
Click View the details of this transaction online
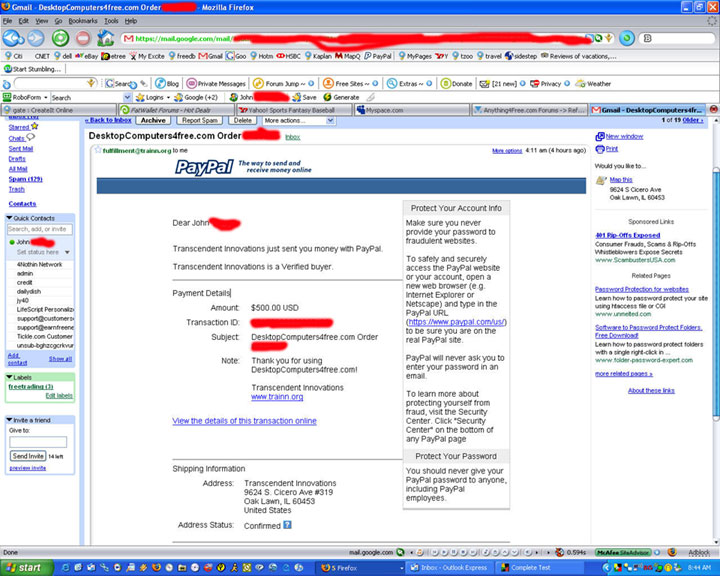[x=244, y=421]
